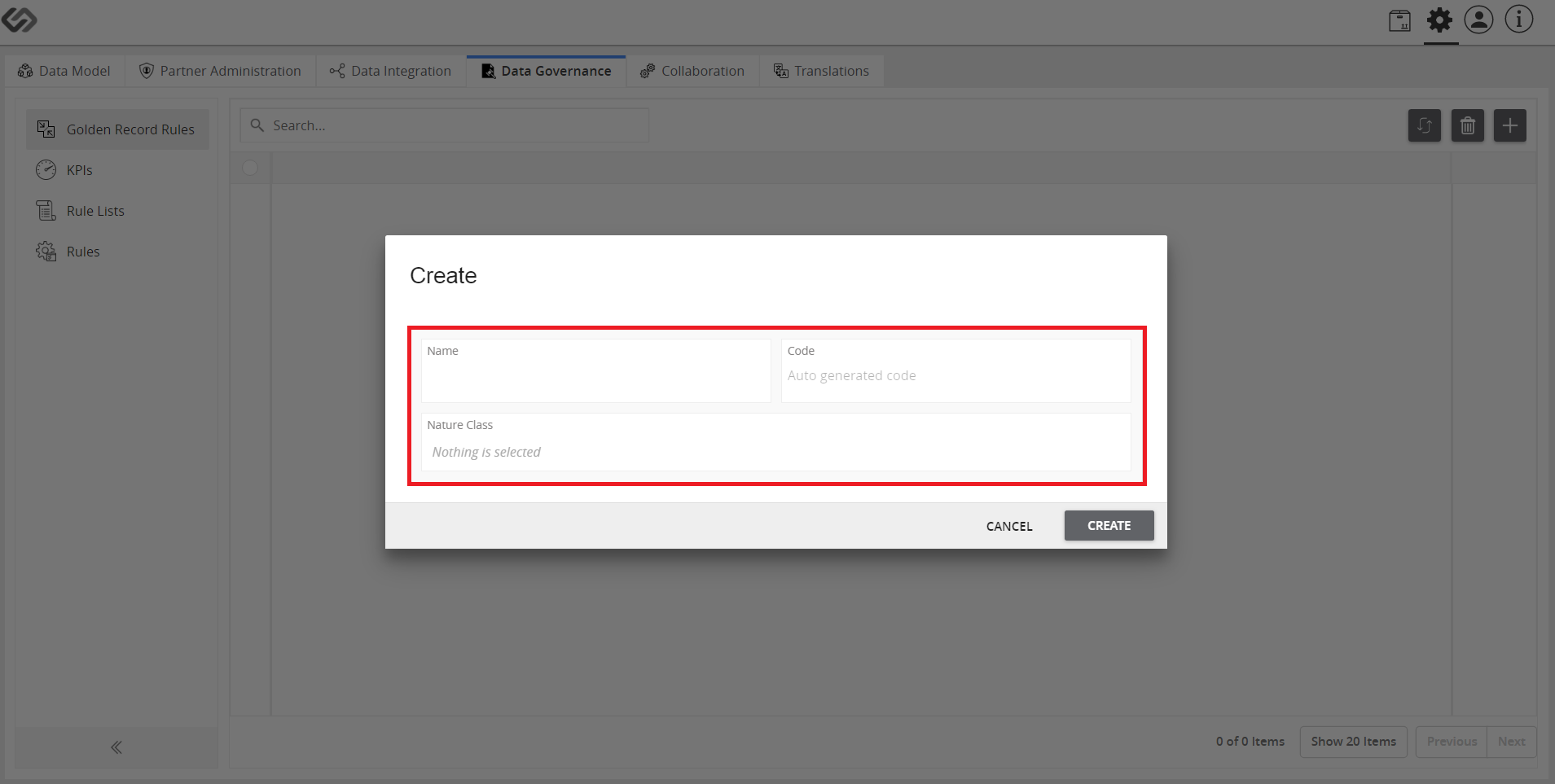Switch to the Collaboration tab
1555x784 pixels.
coord(692,71)
